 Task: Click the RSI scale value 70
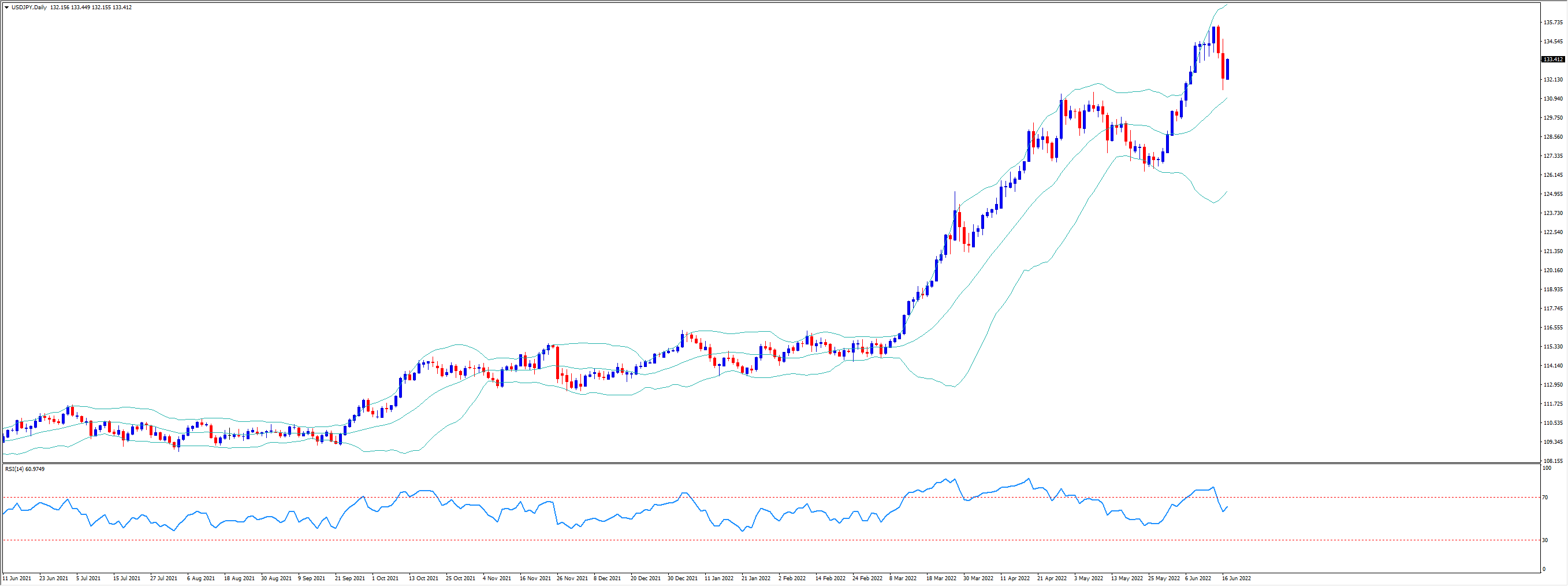[1545, 498]
